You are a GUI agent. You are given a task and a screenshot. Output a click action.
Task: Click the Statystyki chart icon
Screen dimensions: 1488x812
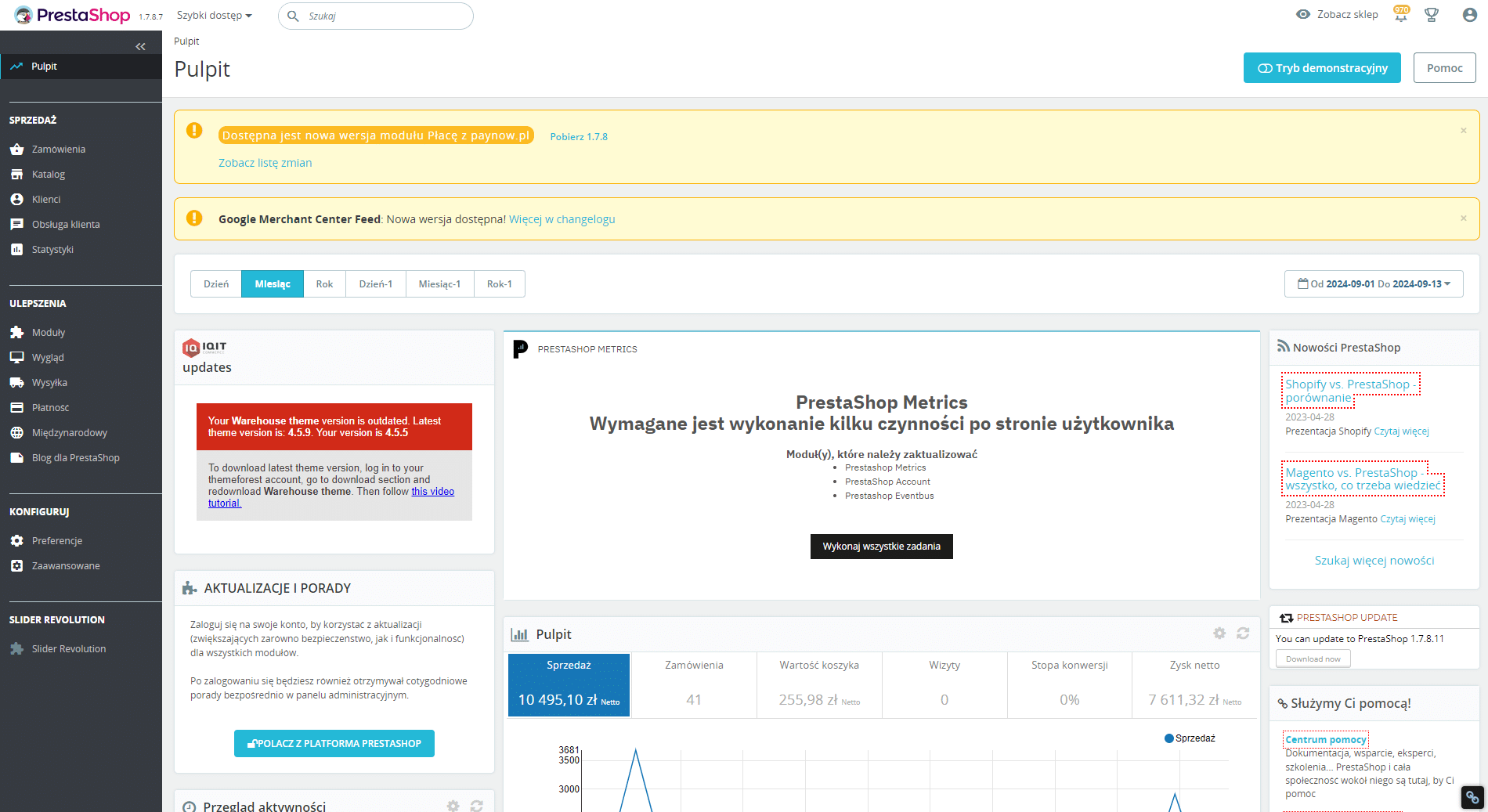(x=17, y=250)
